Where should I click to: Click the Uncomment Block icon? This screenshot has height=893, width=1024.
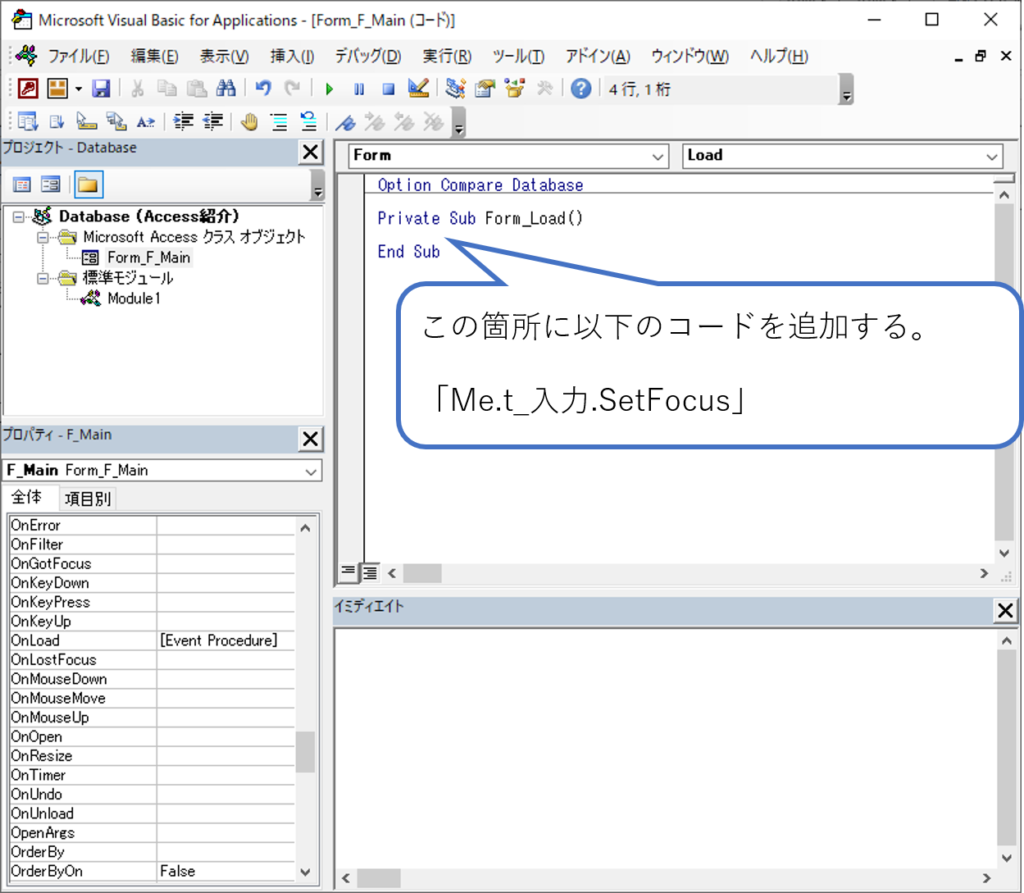tap(308, 122)
